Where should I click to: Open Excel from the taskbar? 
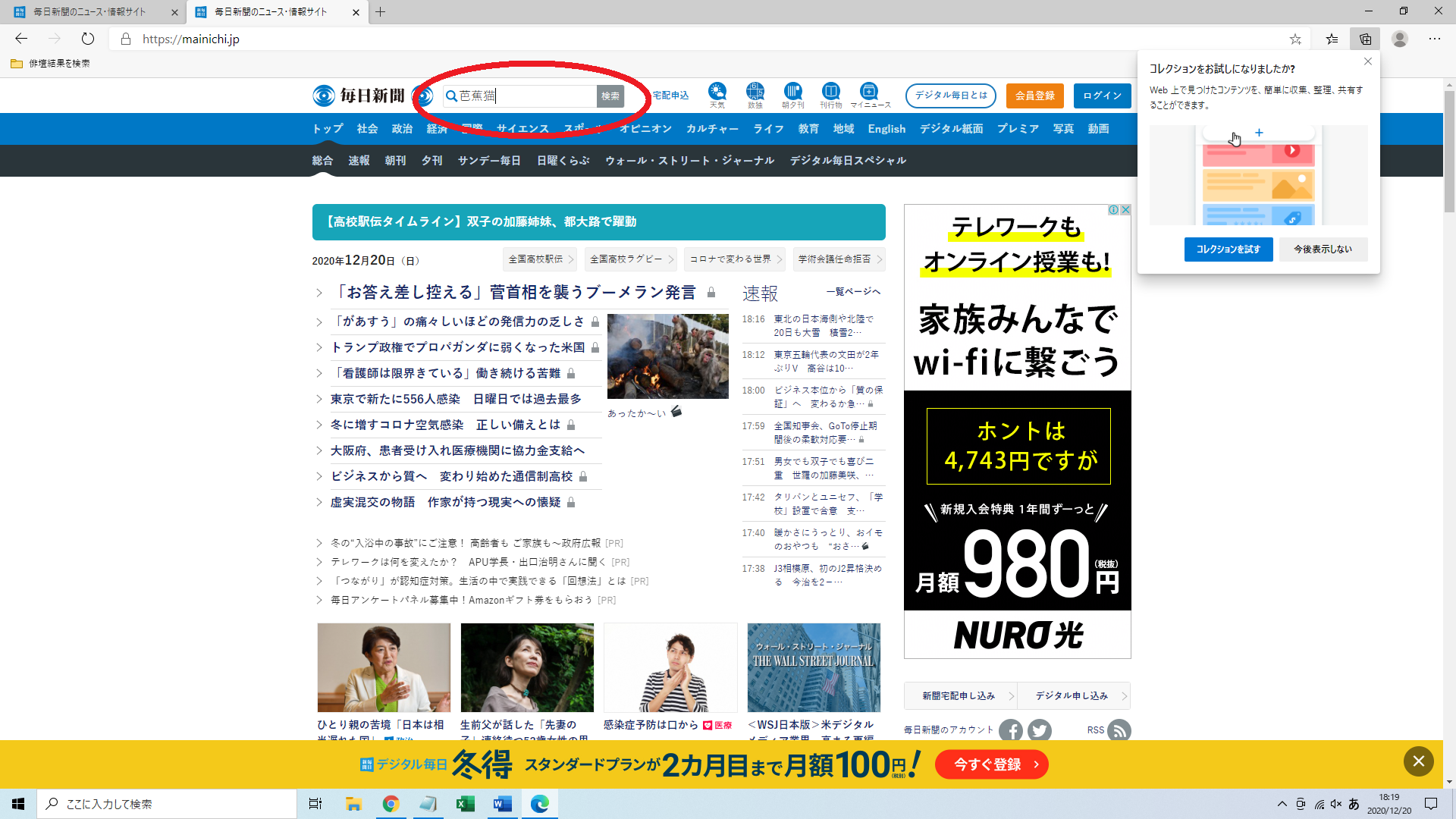(x=465, y=804)
